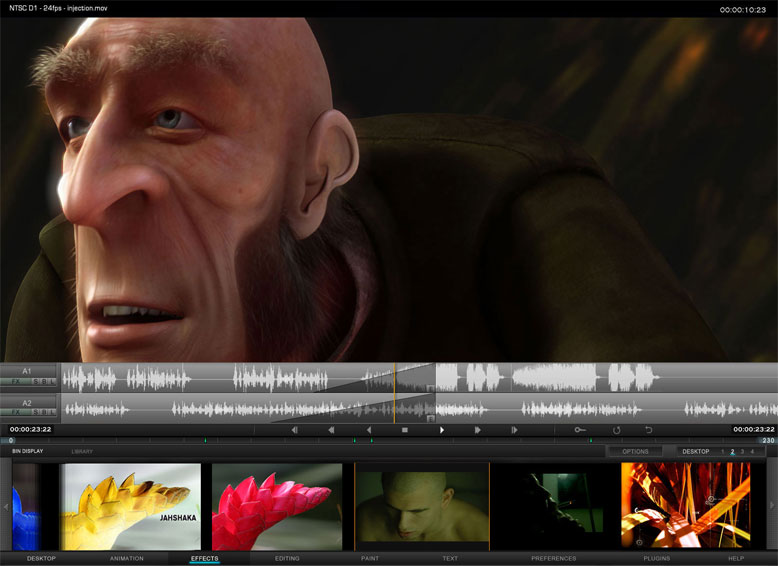Stop playback with the square button
The width and height of the screenshot is (778, 566).
(404, 430)
